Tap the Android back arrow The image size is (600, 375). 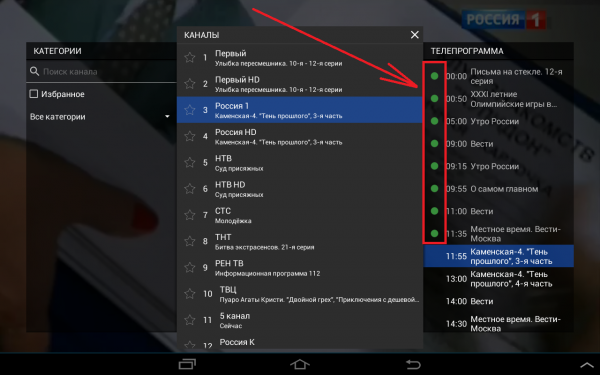(413, 364)
